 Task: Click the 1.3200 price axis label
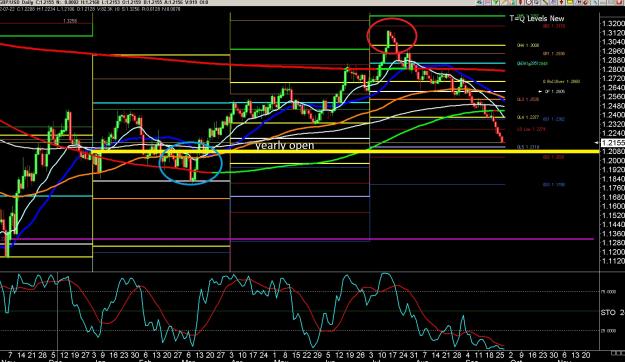click(613, 24)
